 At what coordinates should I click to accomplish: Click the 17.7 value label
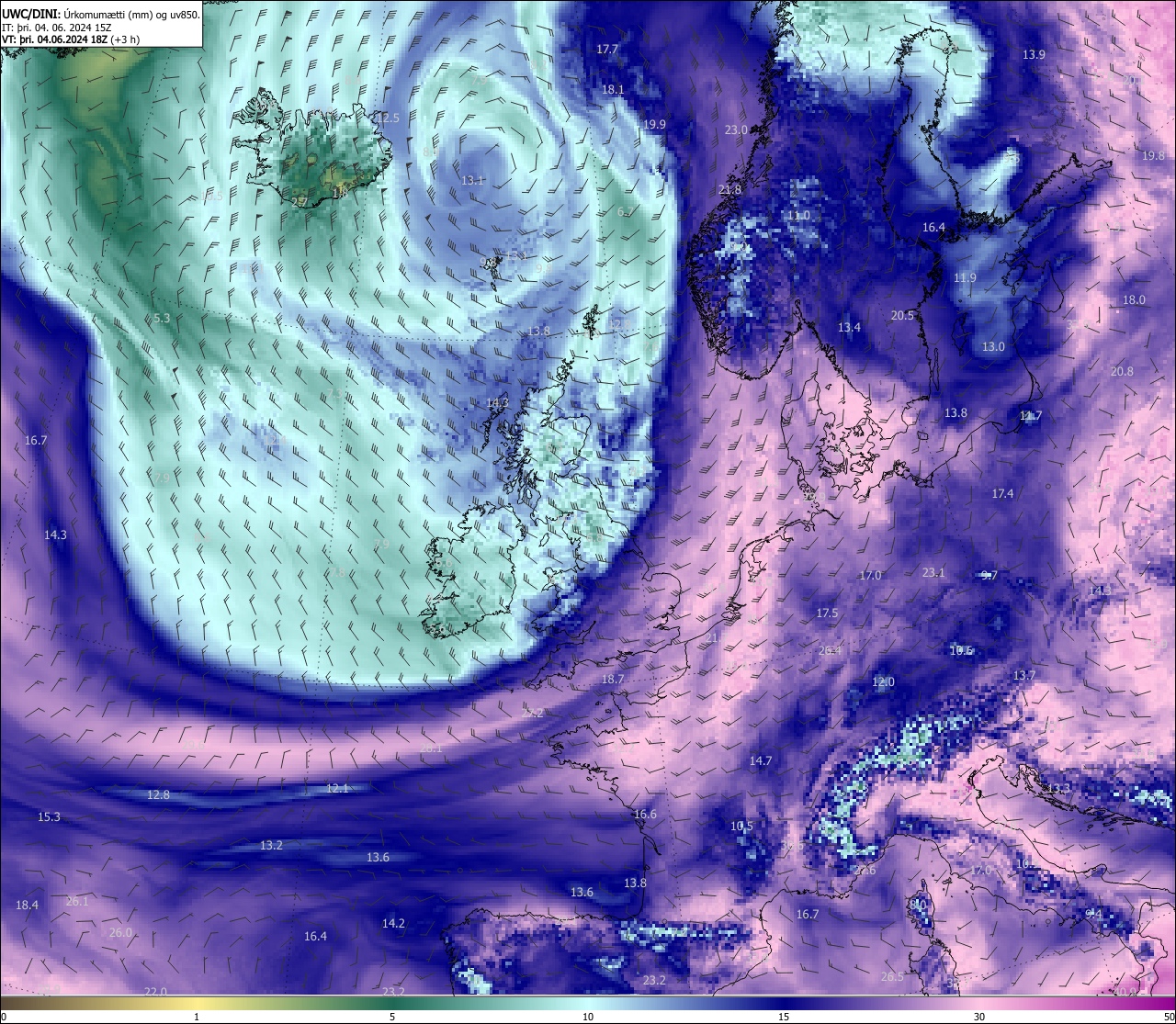click(607, 50)
